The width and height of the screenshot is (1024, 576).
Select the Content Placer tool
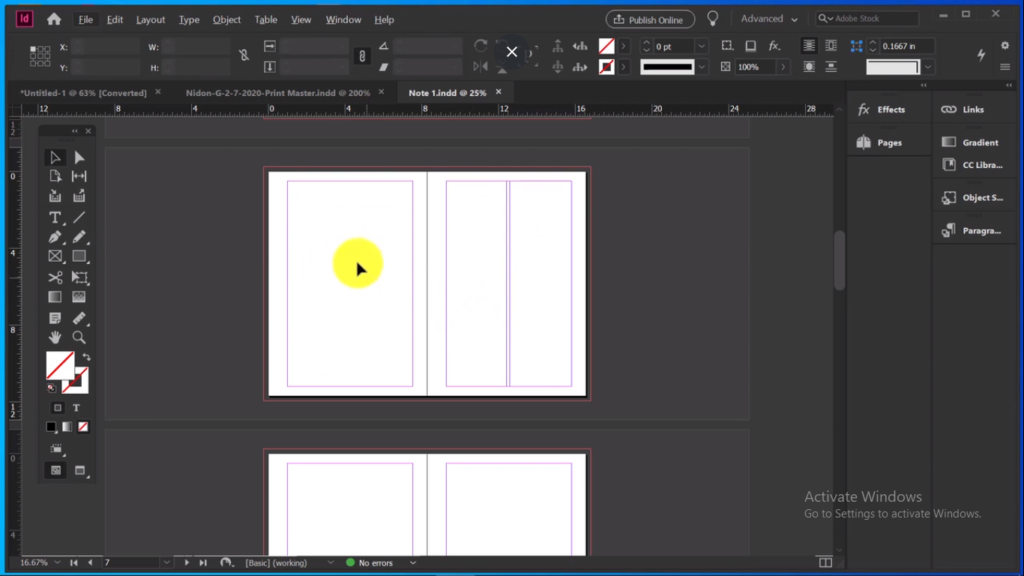click(79, 196)
